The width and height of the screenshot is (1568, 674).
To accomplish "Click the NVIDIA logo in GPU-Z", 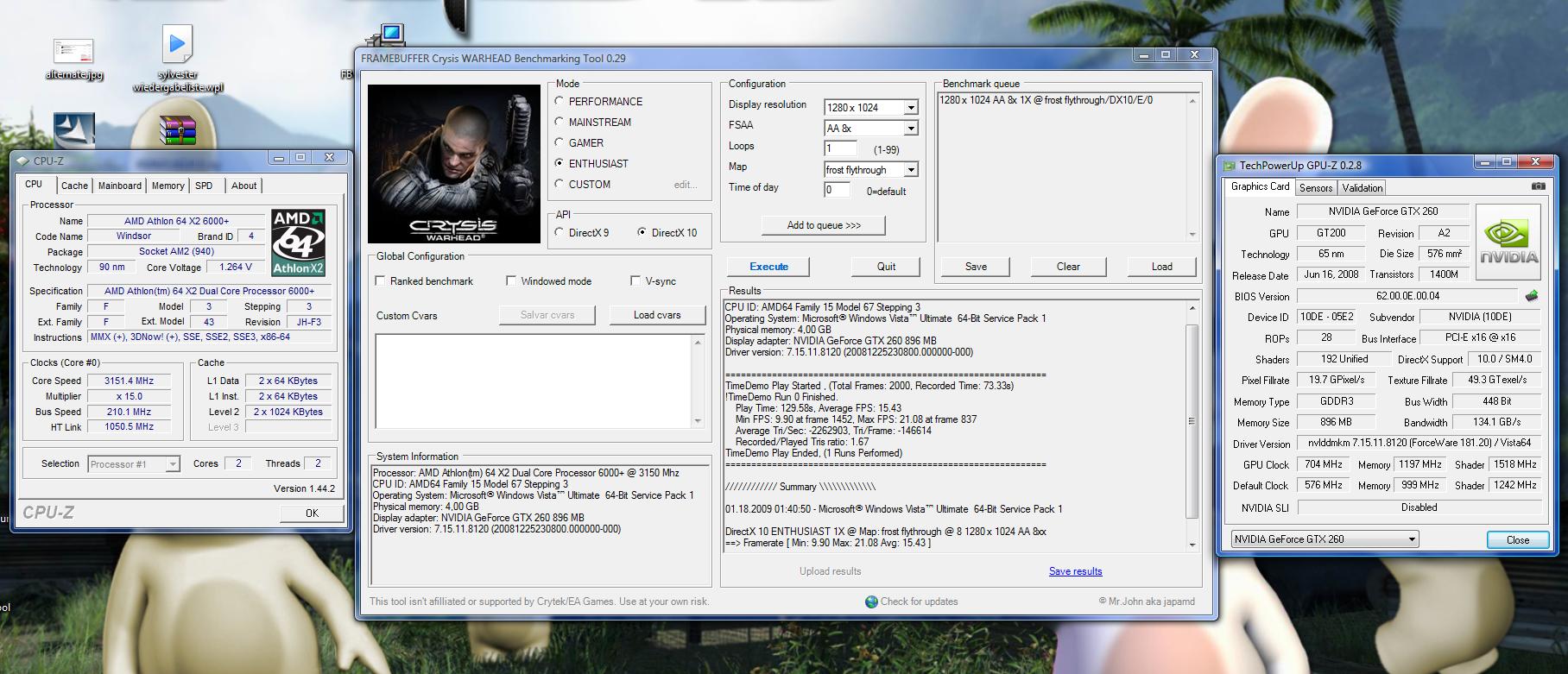I will coord(1508,243).
